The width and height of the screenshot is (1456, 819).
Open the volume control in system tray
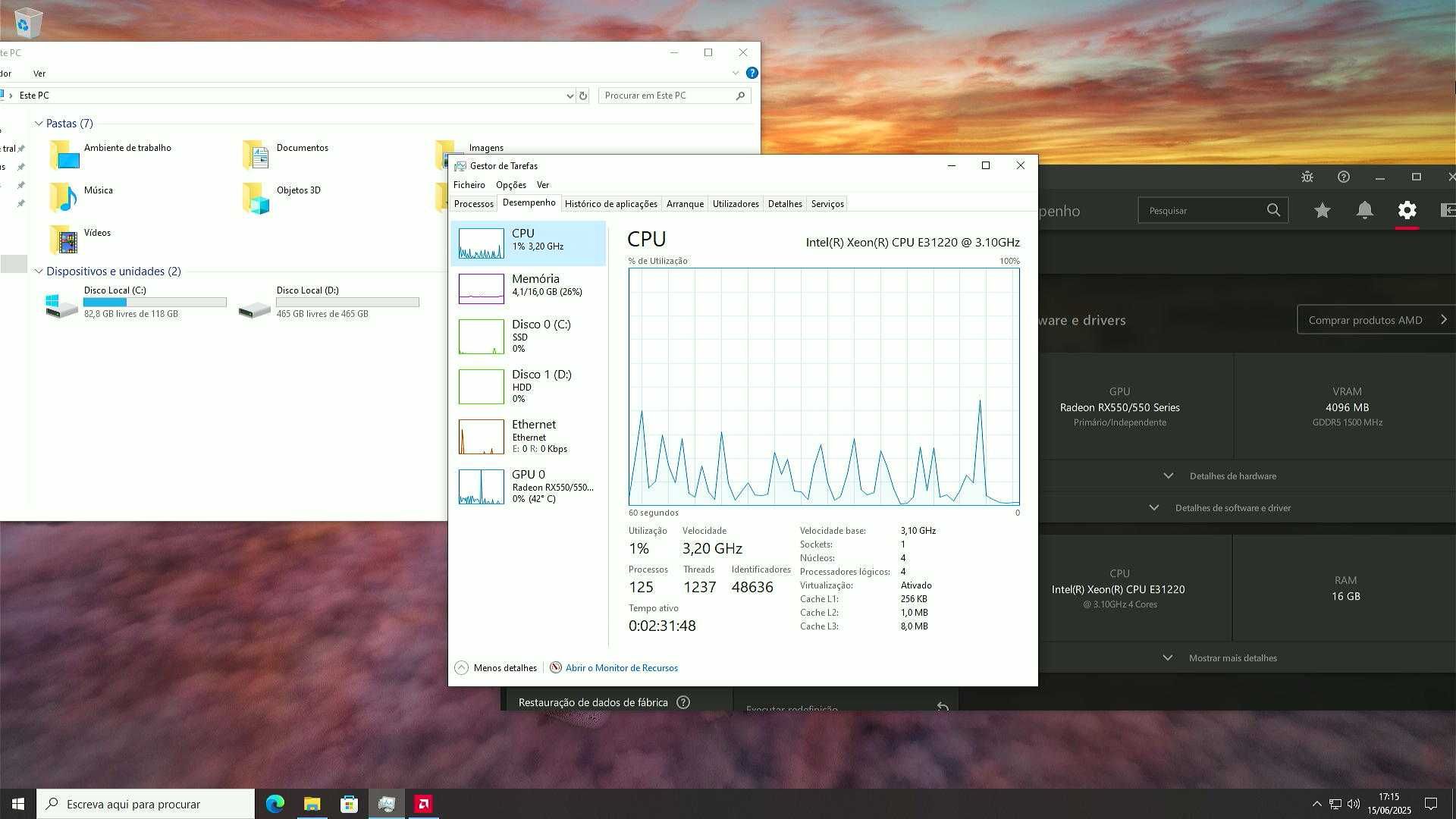[x=1354, y=804]
